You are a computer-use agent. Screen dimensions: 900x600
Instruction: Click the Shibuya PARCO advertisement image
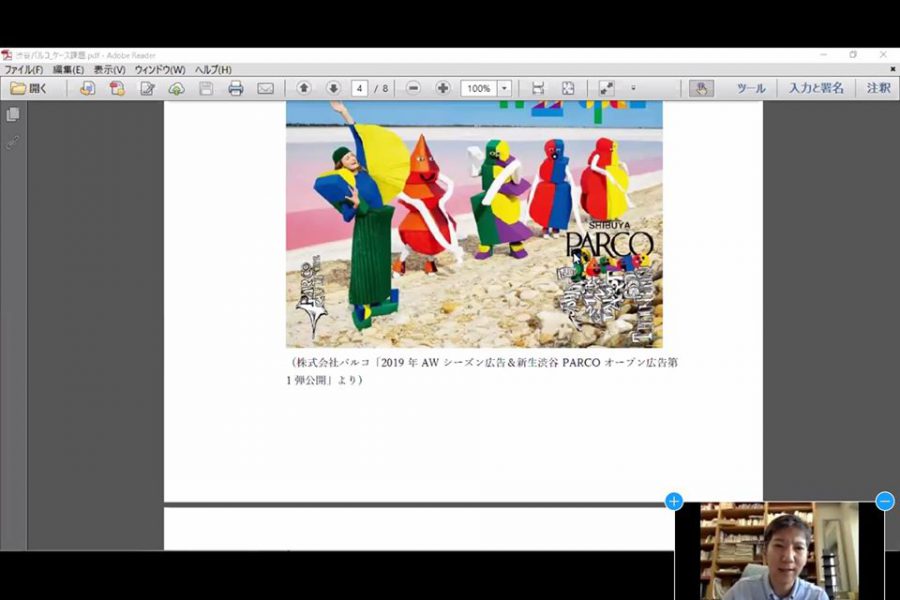point(474,224)
